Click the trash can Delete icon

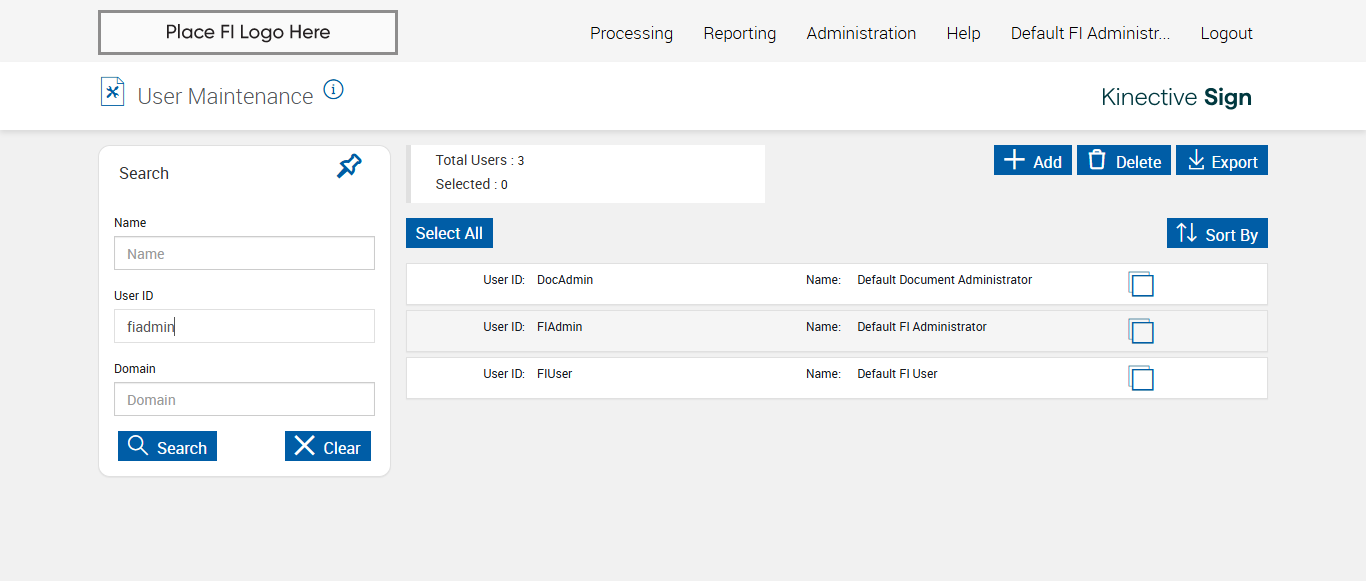1097,160
